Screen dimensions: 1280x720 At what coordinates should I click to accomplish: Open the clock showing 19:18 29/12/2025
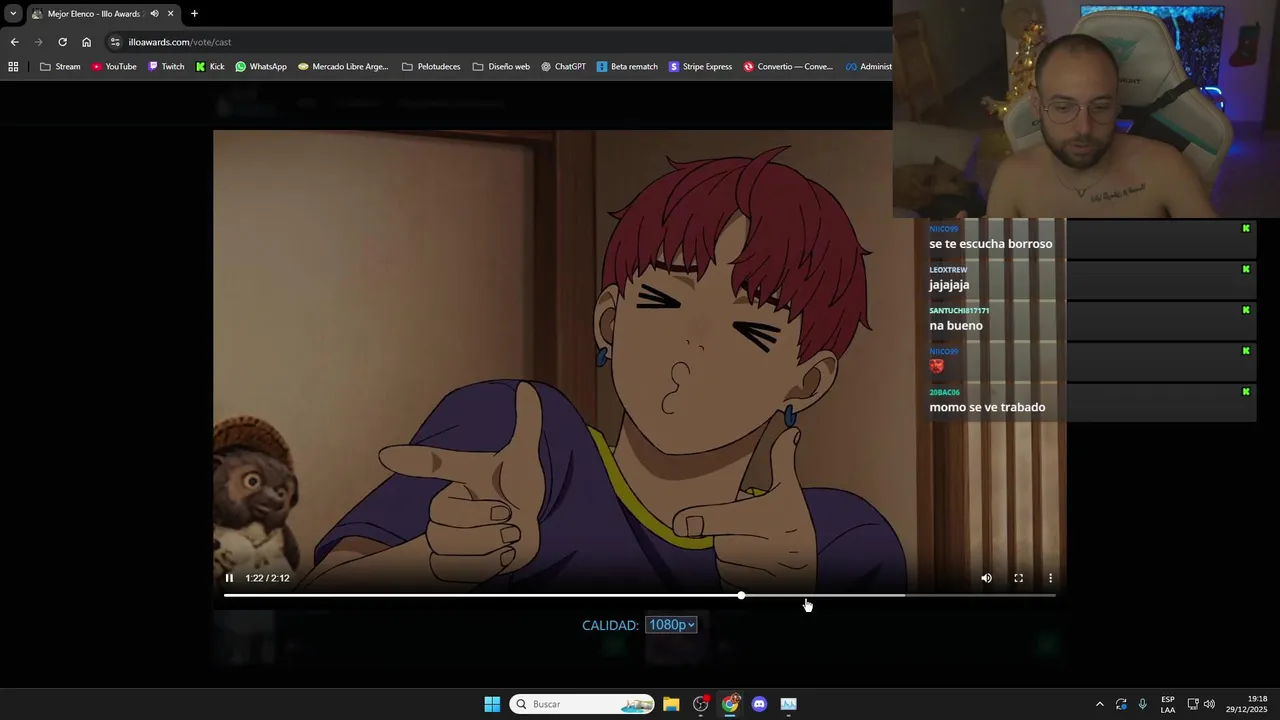(1246, 704)
